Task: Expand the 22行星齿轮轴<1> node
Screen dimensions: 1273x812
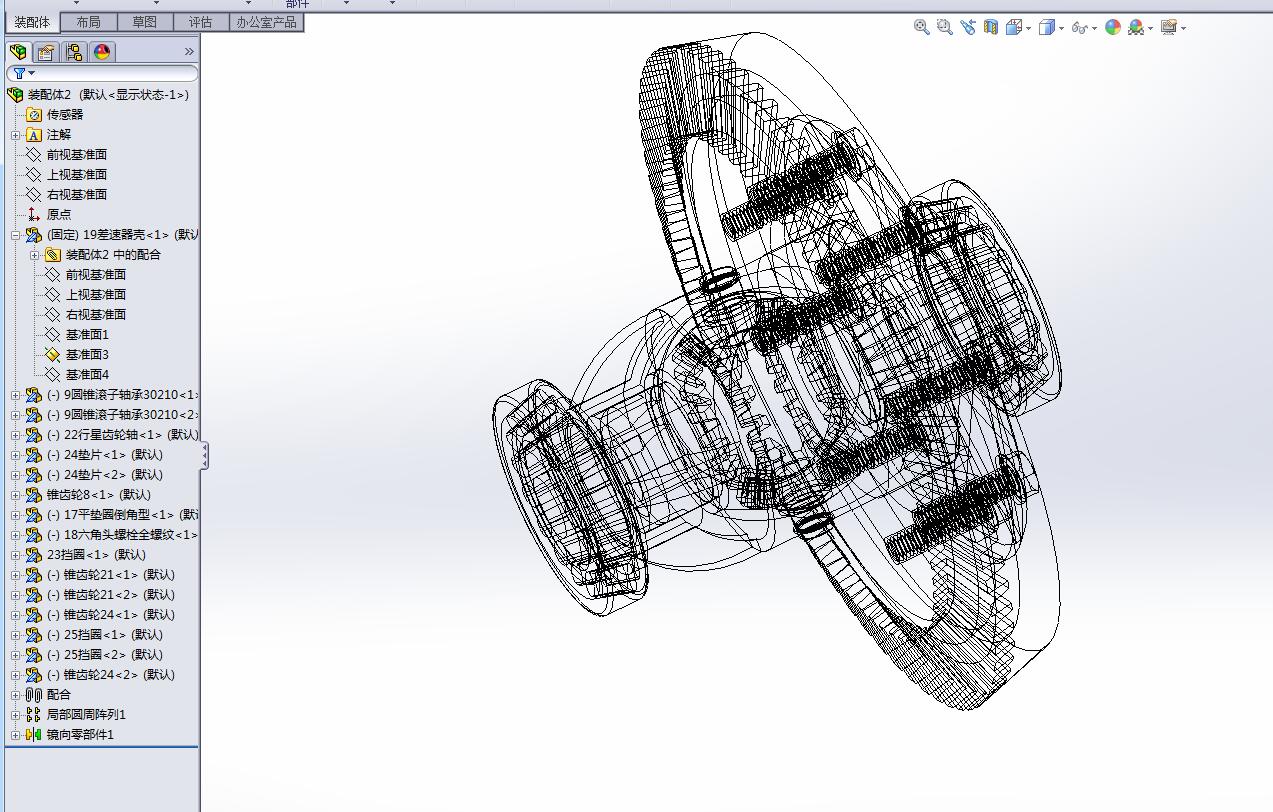Action: pyautogui.click(x=15, y=435)
